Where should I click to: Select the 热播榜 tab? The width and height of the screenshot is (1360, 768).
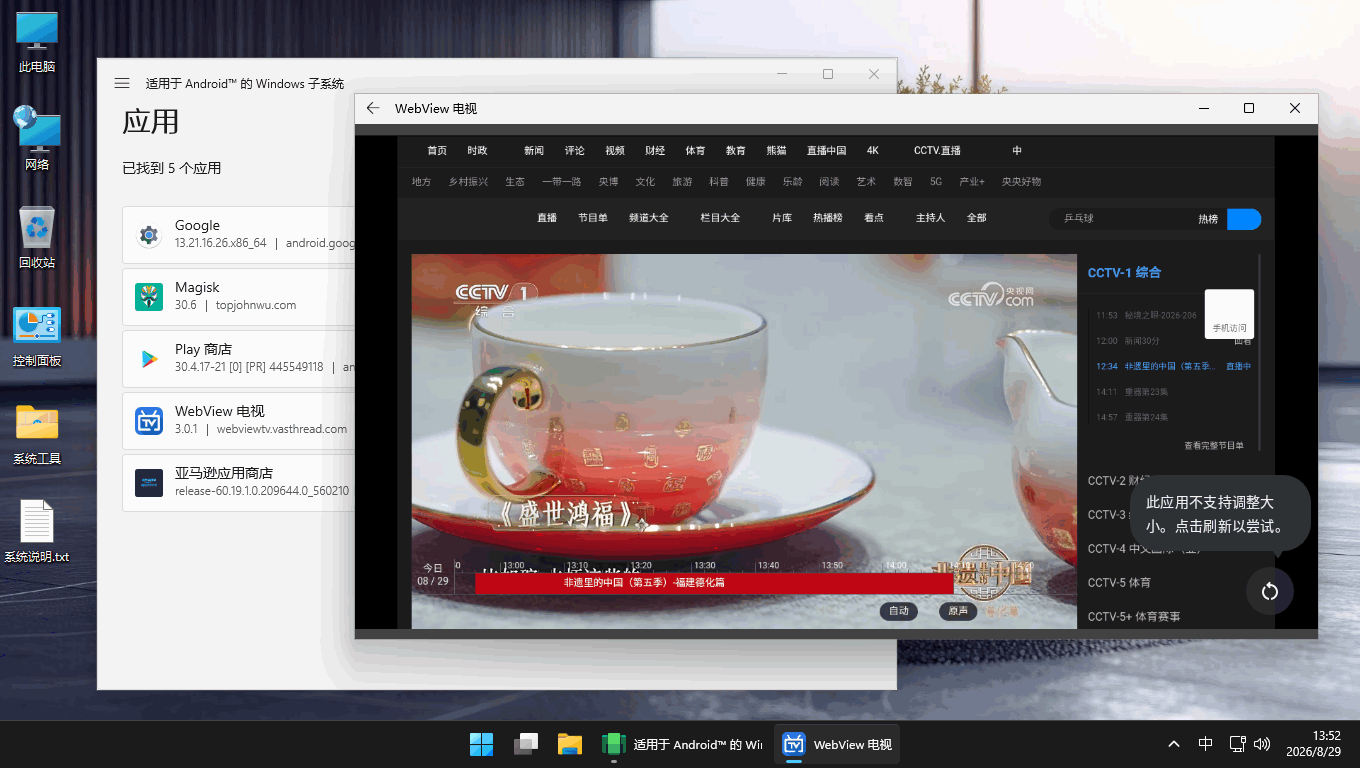[x=827, y=218]
